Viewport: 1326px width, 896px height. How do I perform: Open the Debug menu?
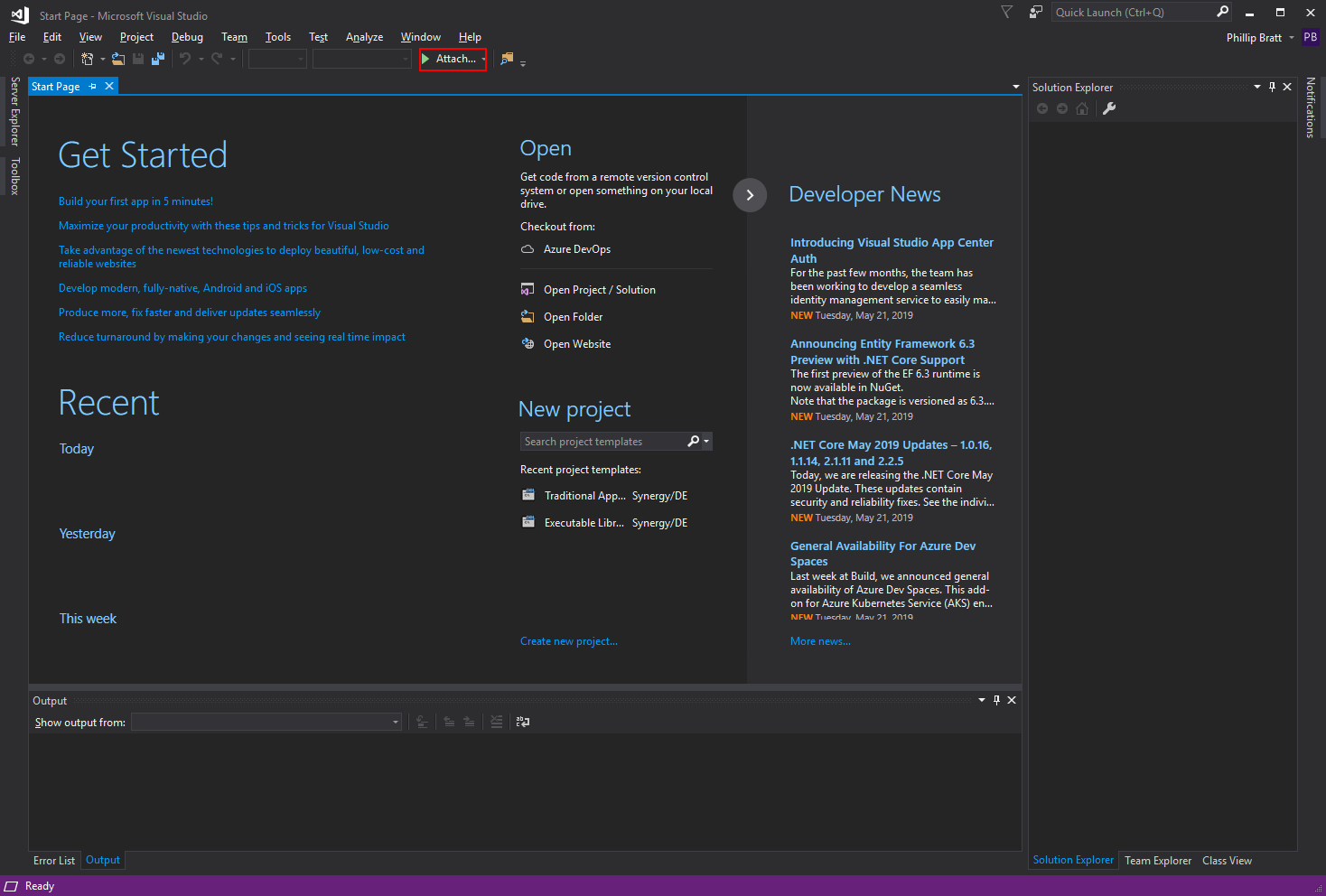pos(187,37)
